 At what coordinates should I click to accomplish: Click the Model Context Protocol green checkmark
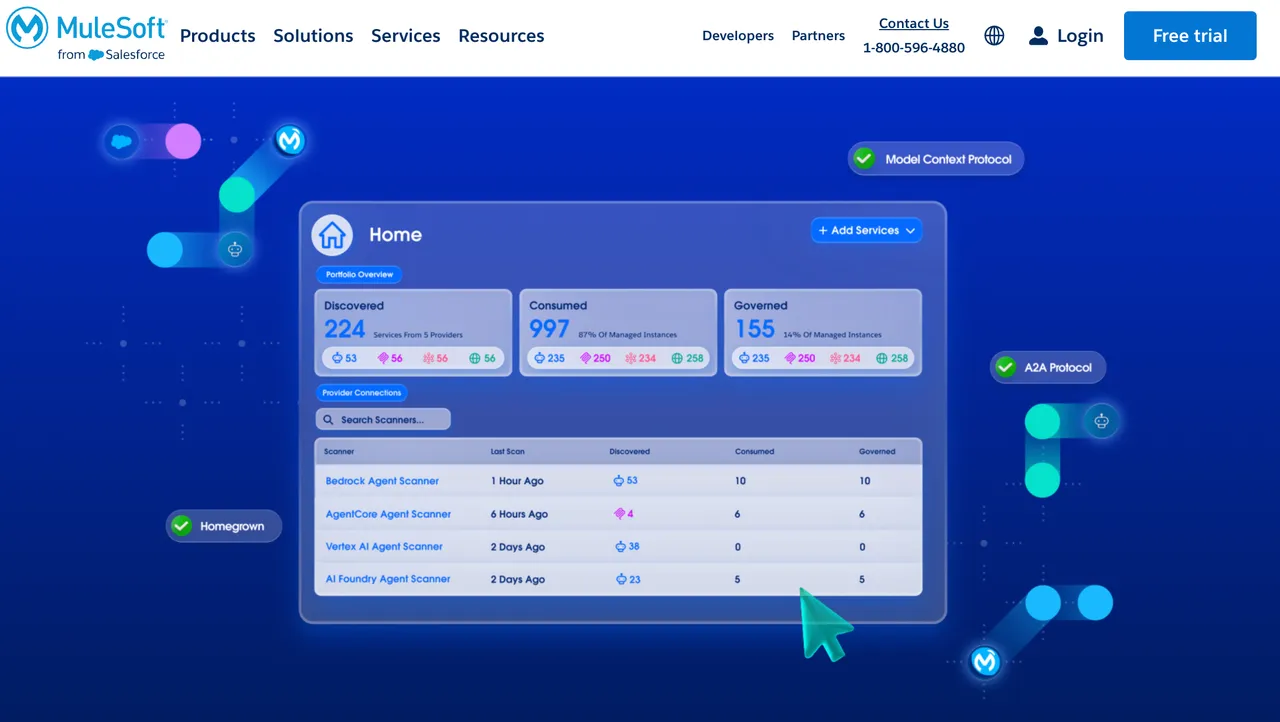[865, 159]
